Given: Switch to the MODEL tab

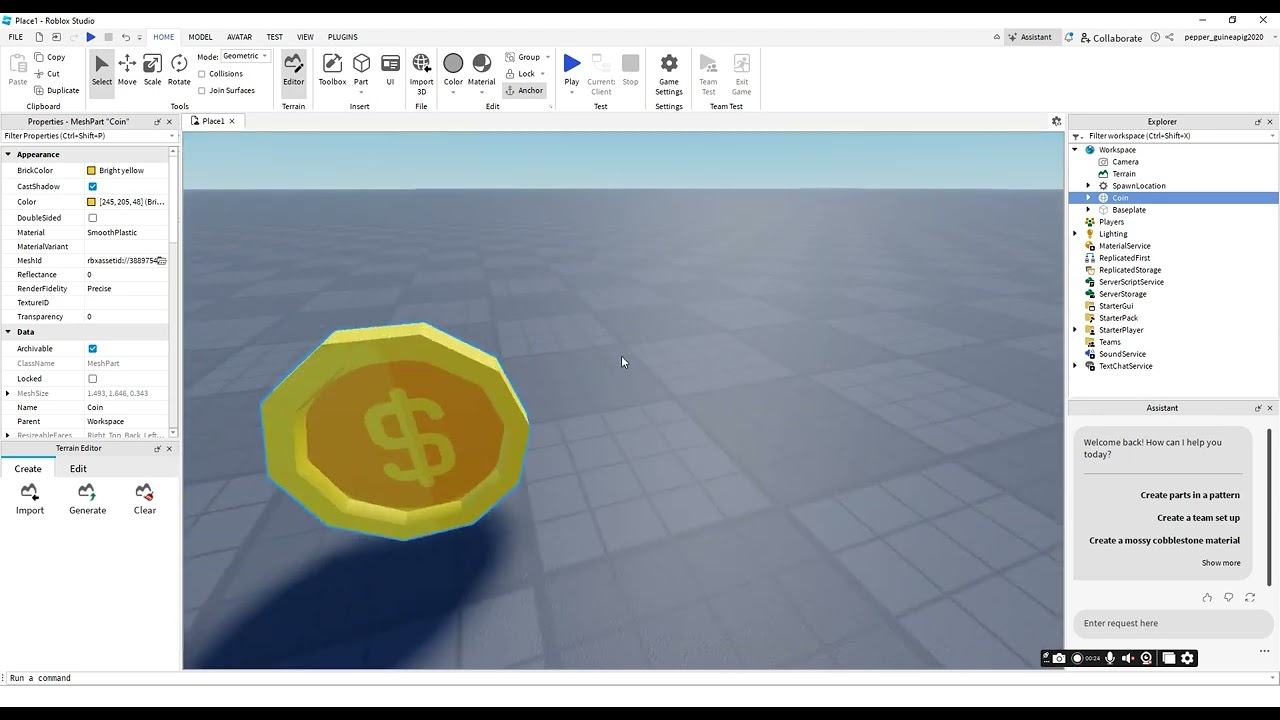Looking at the screenshot, I should coord(200,37).
